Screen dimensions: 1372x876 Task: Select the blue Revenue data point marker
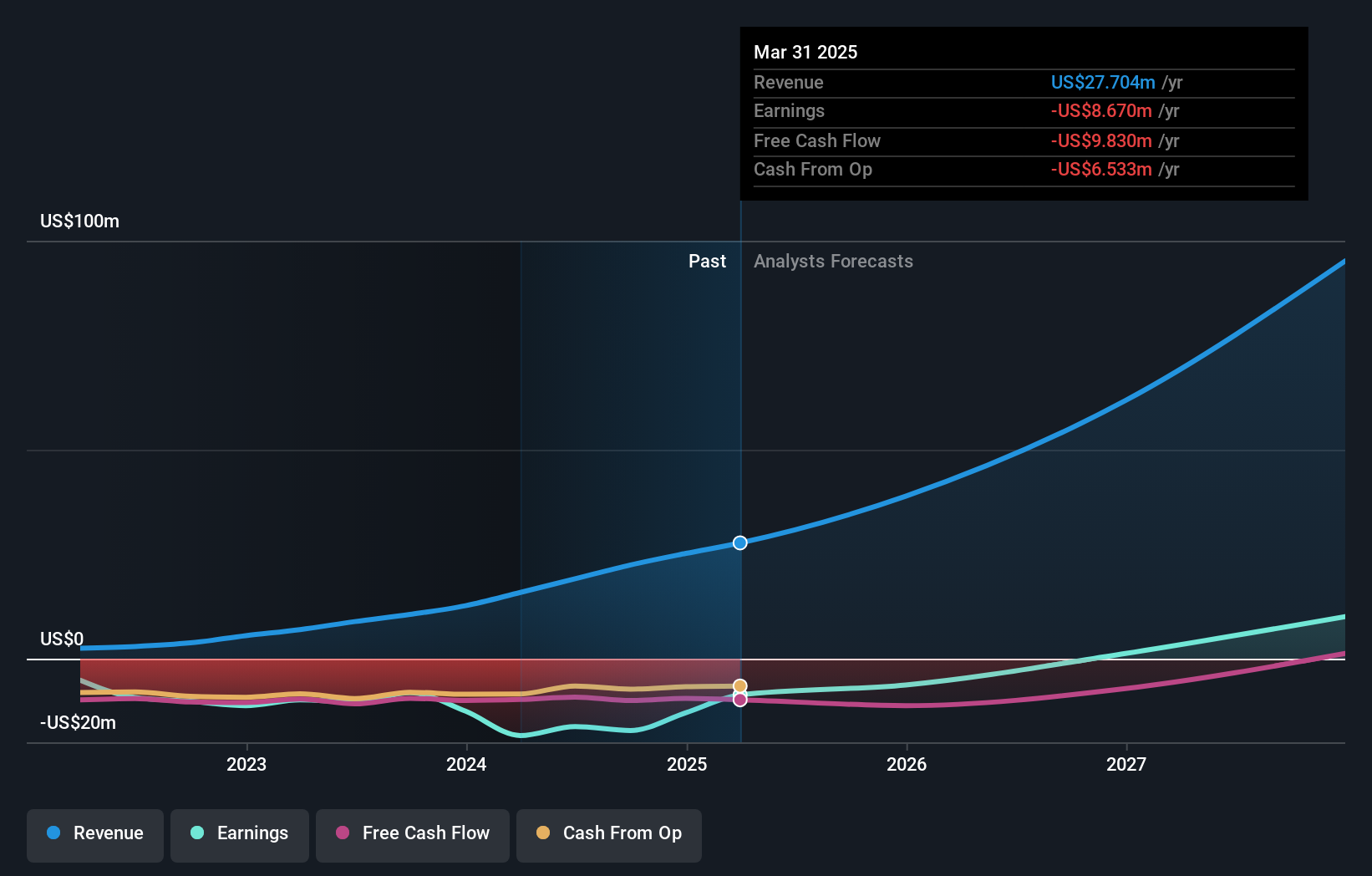point(740,543)
